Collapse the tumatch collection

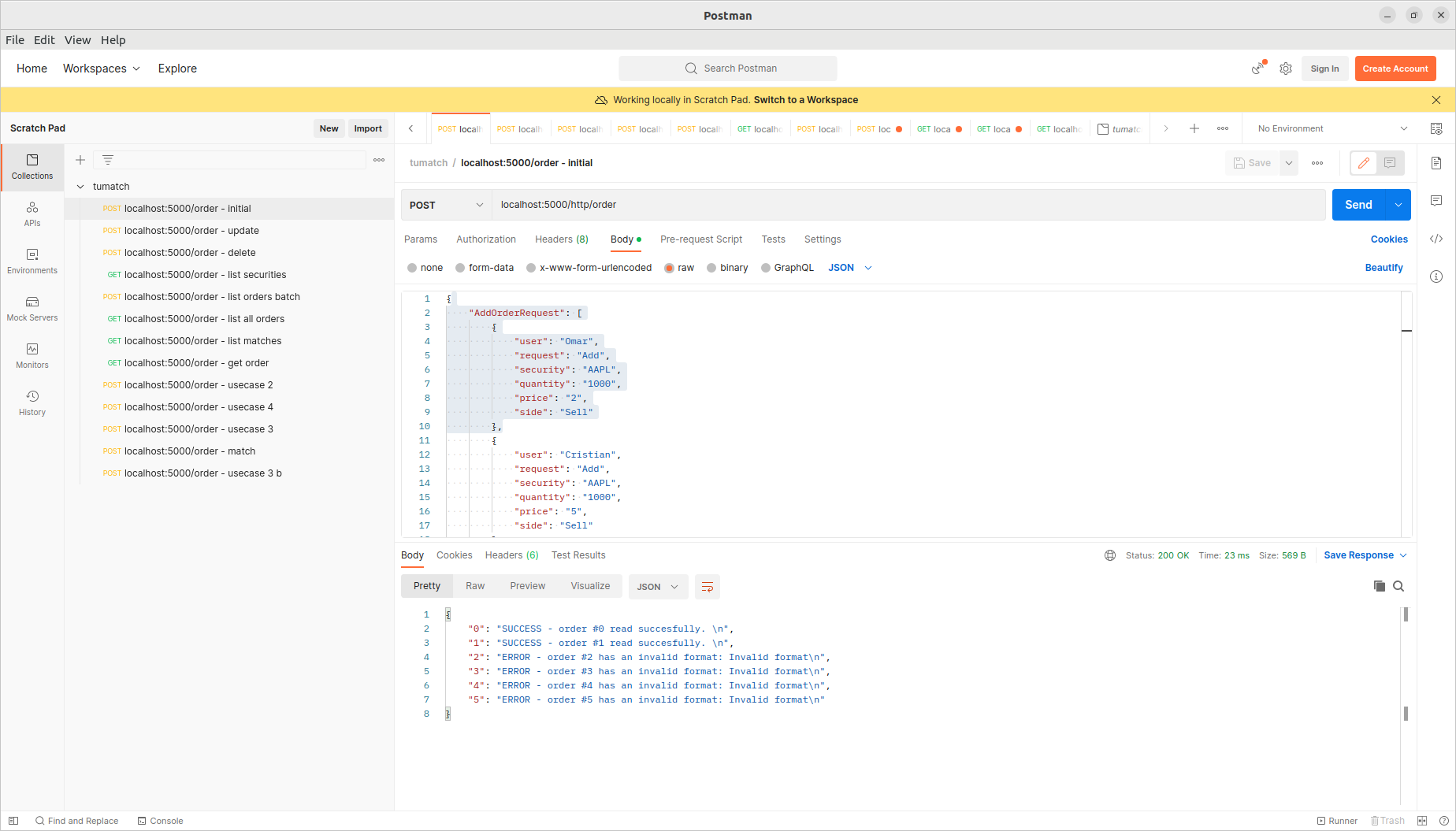pyautogui.click(x=80, y=187)
